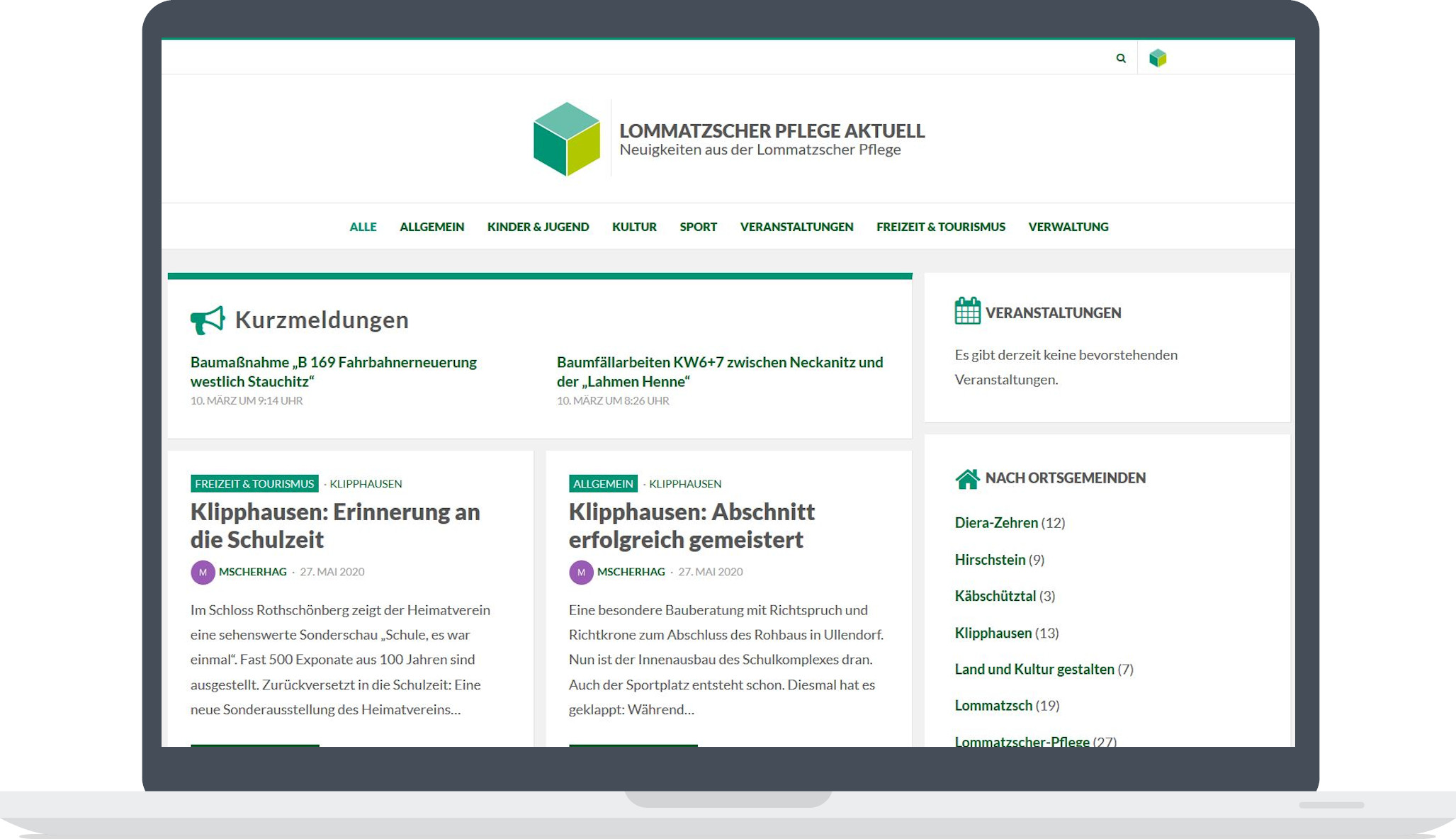Viewport: 1456px width, 839px height.
Task: Click MSCHERHAG avatar on Schulzeit article
Action: tap(203, 572)
